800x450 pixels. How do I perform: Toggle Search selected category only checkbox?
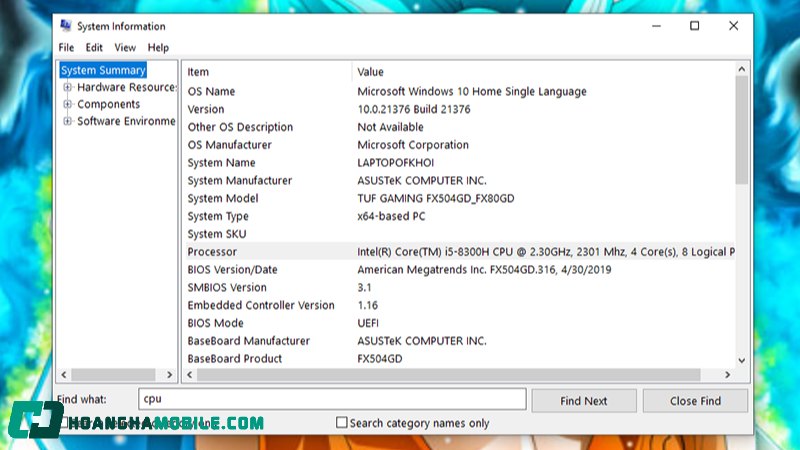[x=66, y=423]
